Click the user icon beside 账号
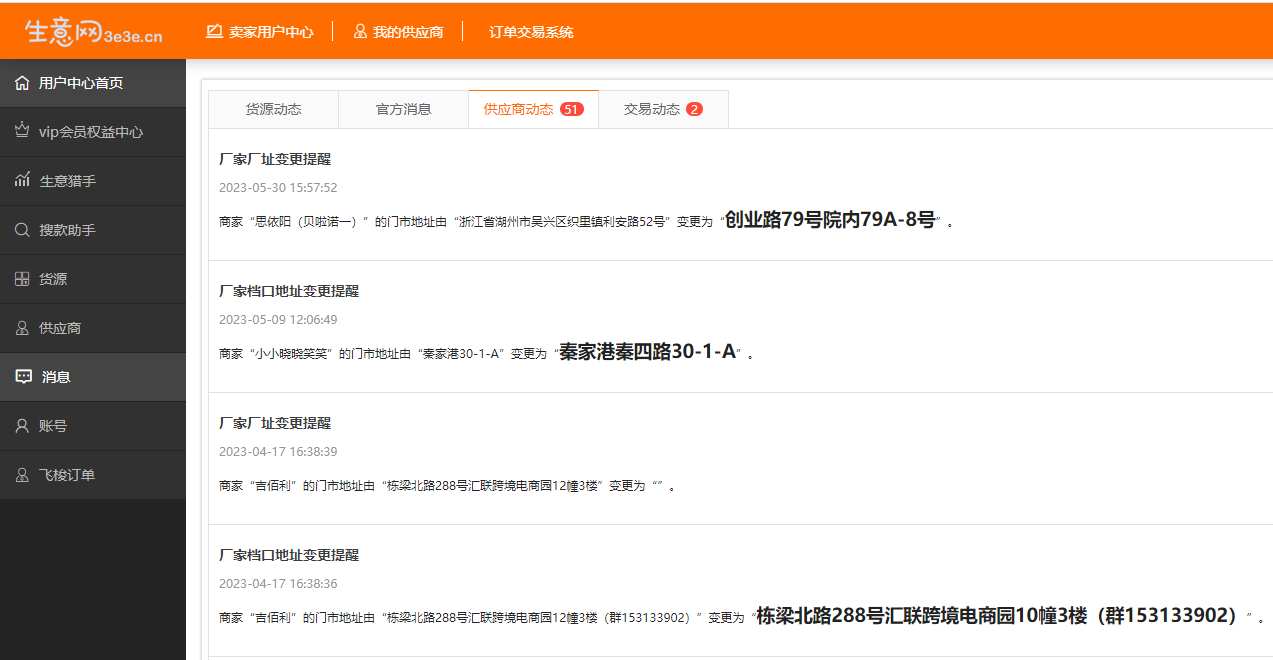This screenshot has height=660, width=1273. coord(22,426)
